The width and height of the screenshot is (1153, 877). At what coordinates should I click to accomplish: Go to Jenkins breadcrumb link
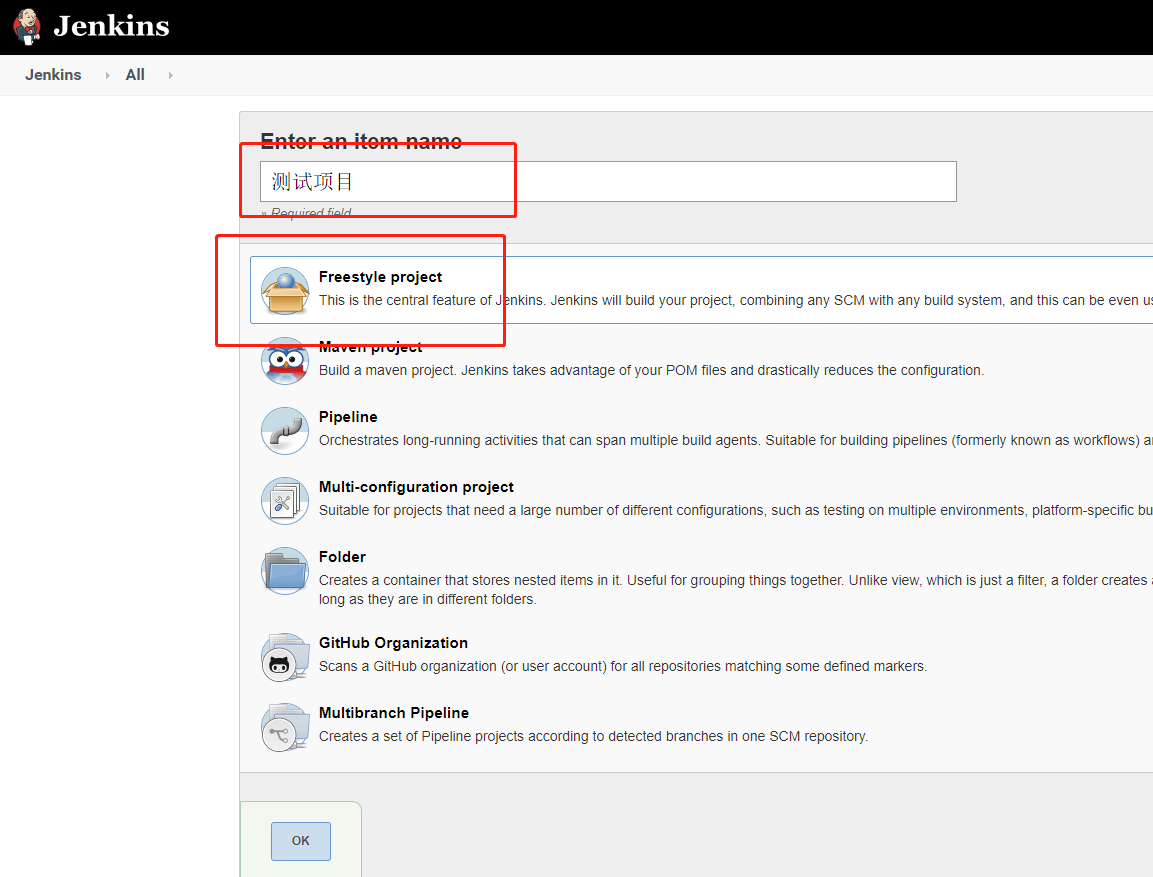pyautogui.click(x=53, y=75)
